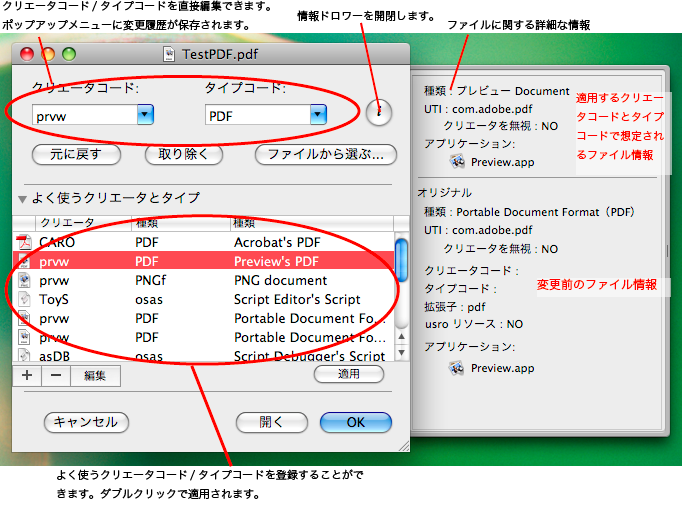Click the list scroll up arrow
The width and height of the screenshot is (682, 505).
401,336
